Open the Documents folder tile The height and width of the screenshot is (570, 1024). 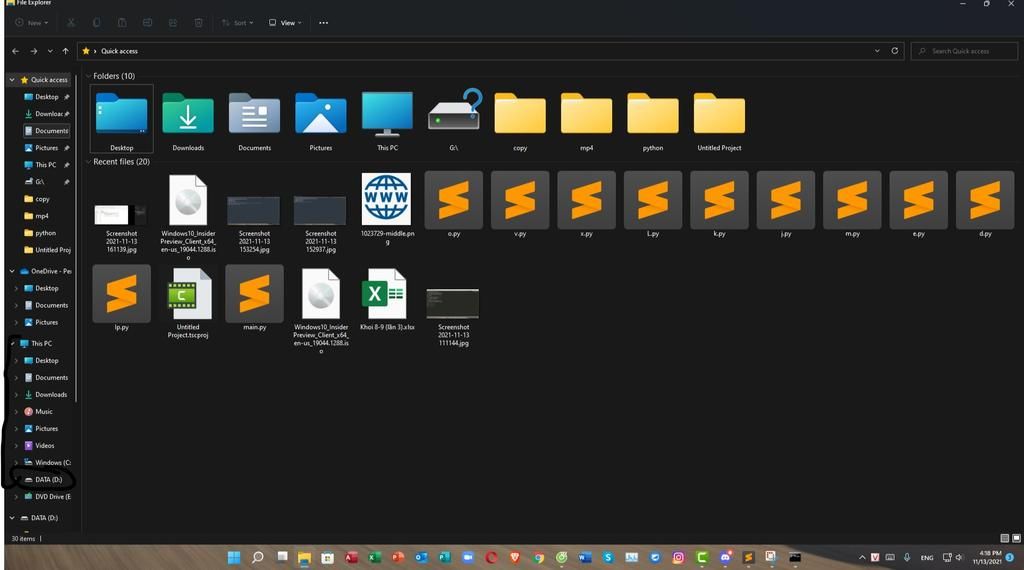pyautogui.click(x=254, y=121)
